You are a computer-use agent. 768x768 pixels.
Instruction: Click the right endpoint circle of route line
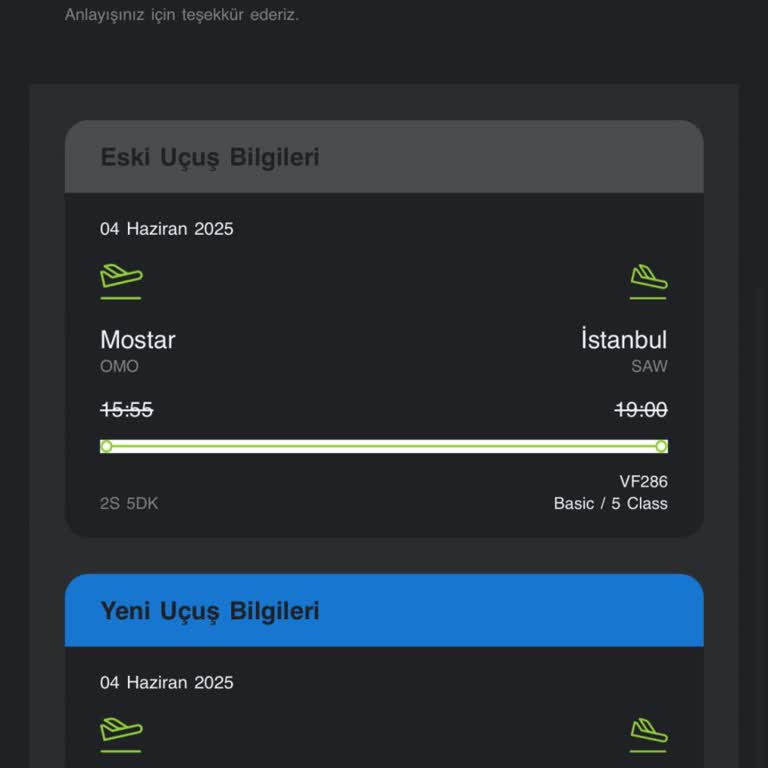click(661, 446)
